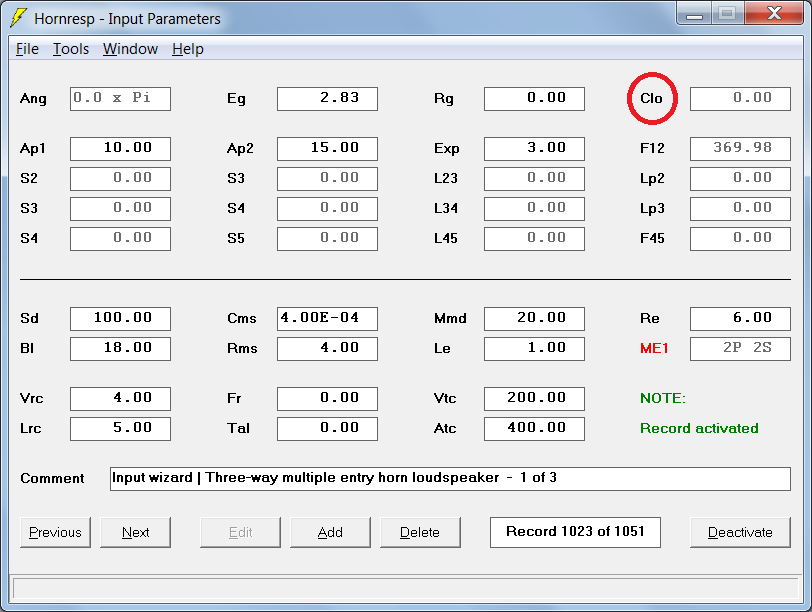This screenshot has height=612, width=812.
Task: Open the Tools menu
Action: [71, 49]
